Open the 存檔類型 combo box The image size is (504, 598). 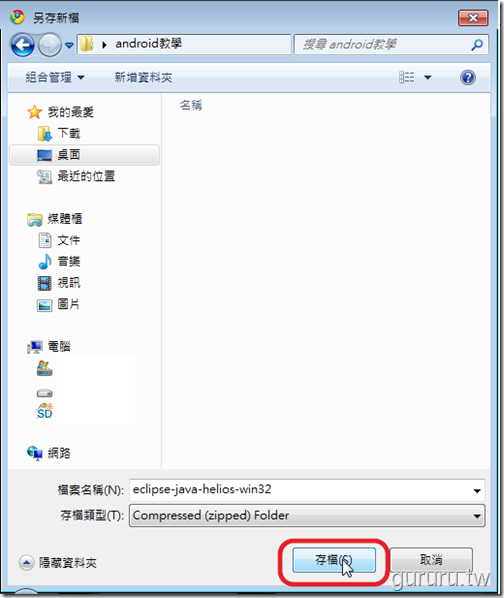click(x=307, y=516)
